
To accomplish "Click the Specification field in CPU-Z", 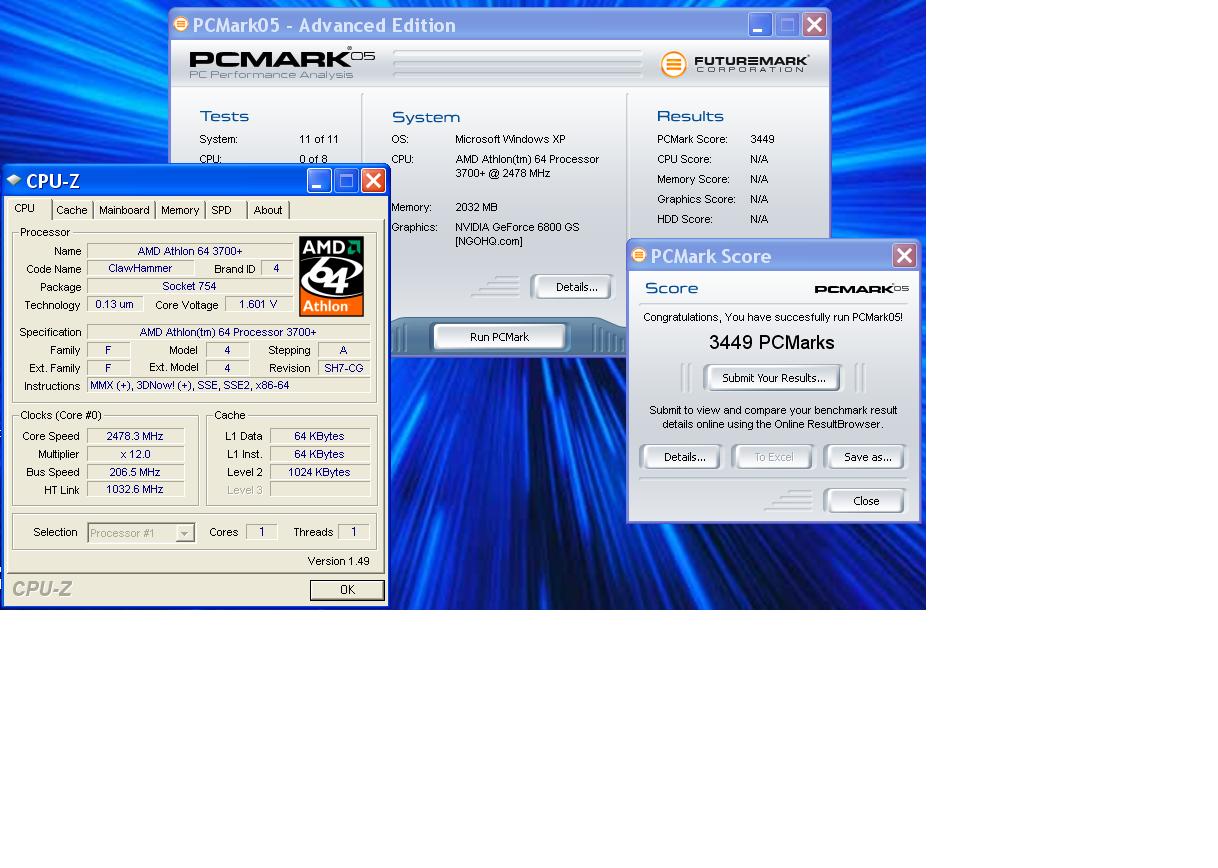I will [x=228, y=332].
